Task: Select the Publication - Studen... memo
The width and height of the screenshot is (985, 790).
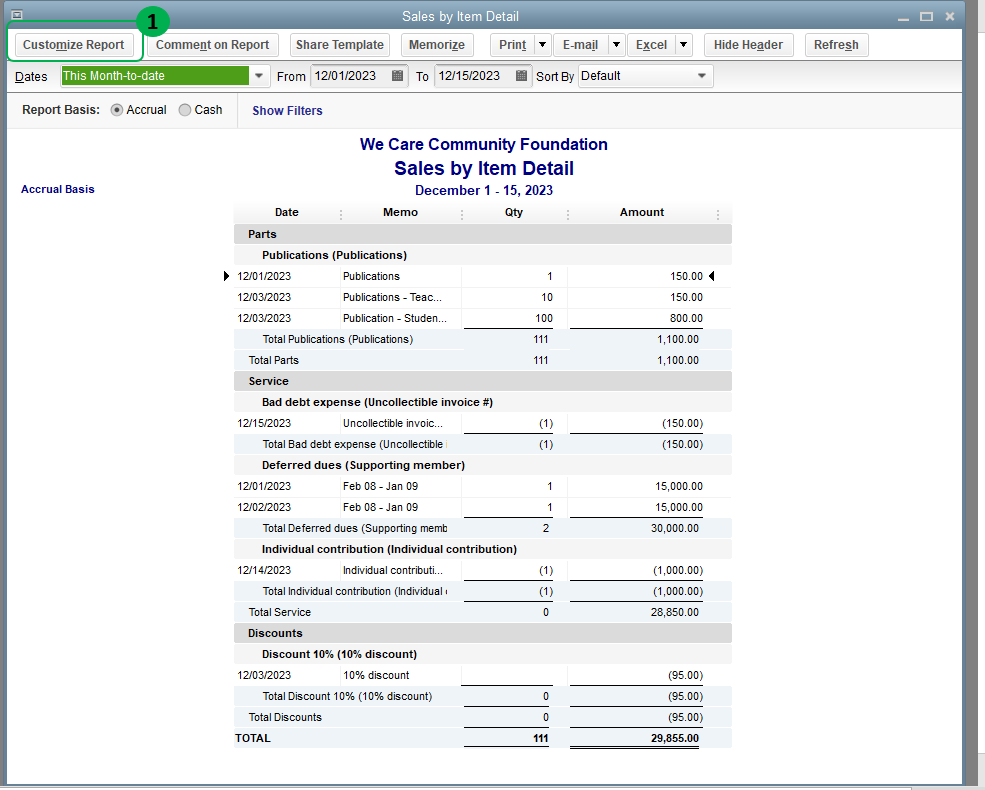Action: coord(395,318)
